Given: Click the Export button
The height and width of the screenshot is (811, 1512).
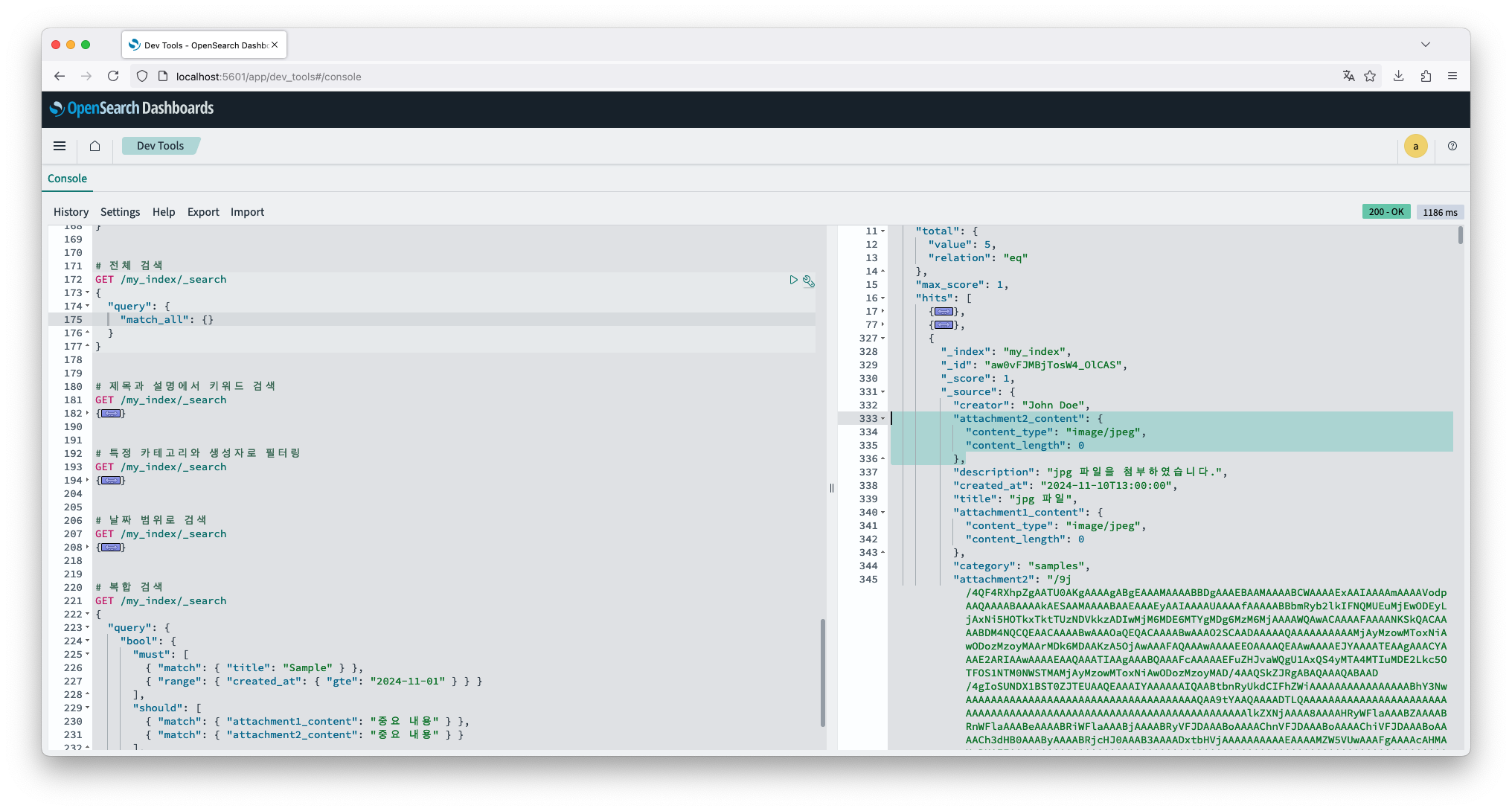Looking at the screenshot, I should [203, 212].
